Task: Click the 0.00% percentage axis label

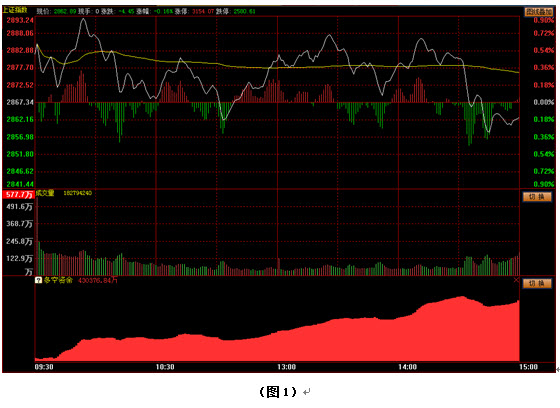Action: click(x=544, y=102)
